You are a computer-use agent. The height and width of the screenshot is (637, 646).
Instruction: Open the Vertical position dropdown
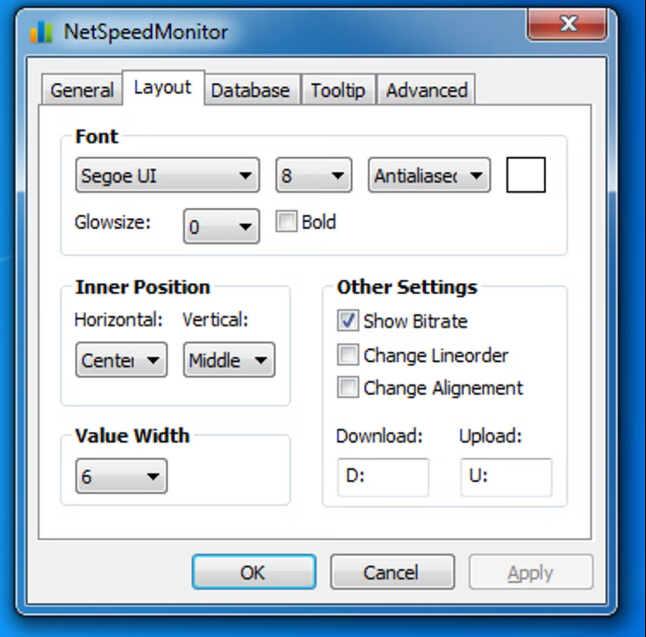point(229,360)
